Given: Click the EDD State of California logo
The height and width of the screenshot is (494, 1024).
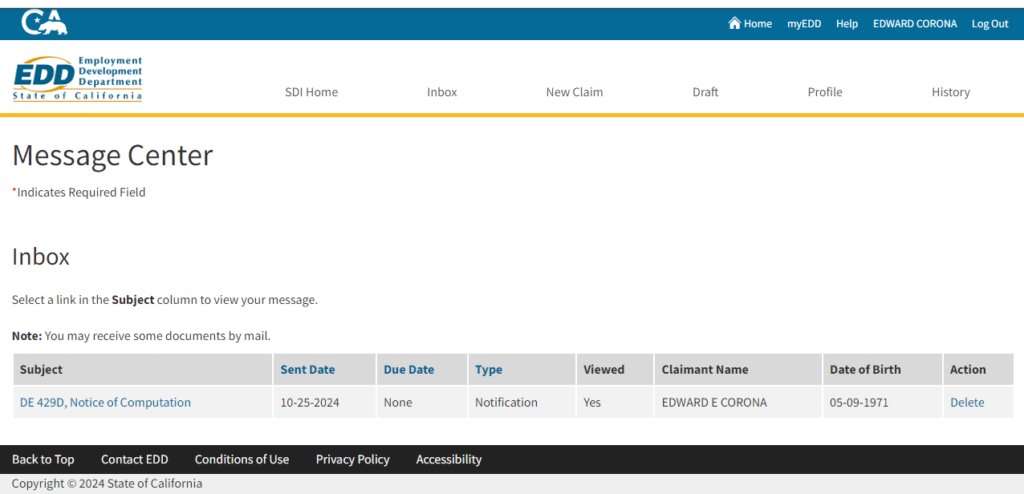Looking at the screenshot, I should pos(77,79).
